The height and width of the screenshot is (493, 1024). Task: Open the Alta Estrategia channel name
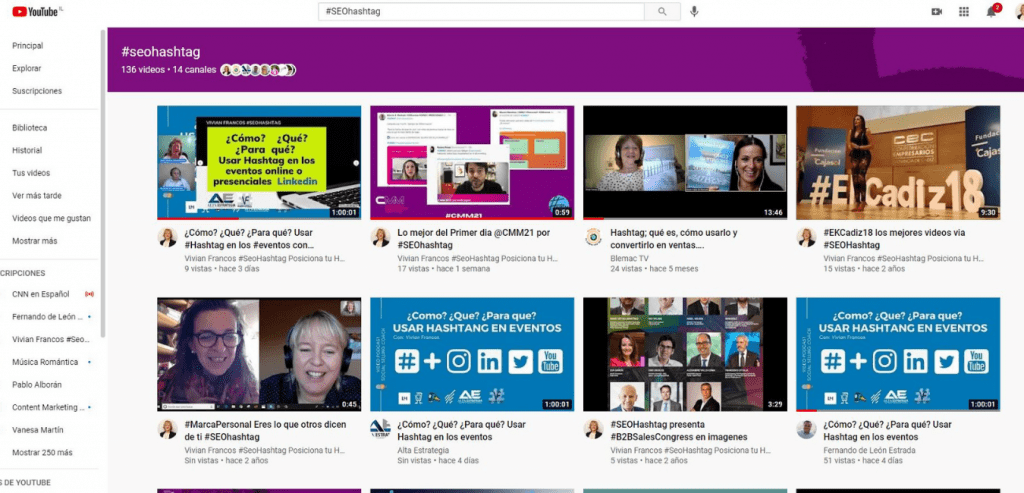coord(424,451)
